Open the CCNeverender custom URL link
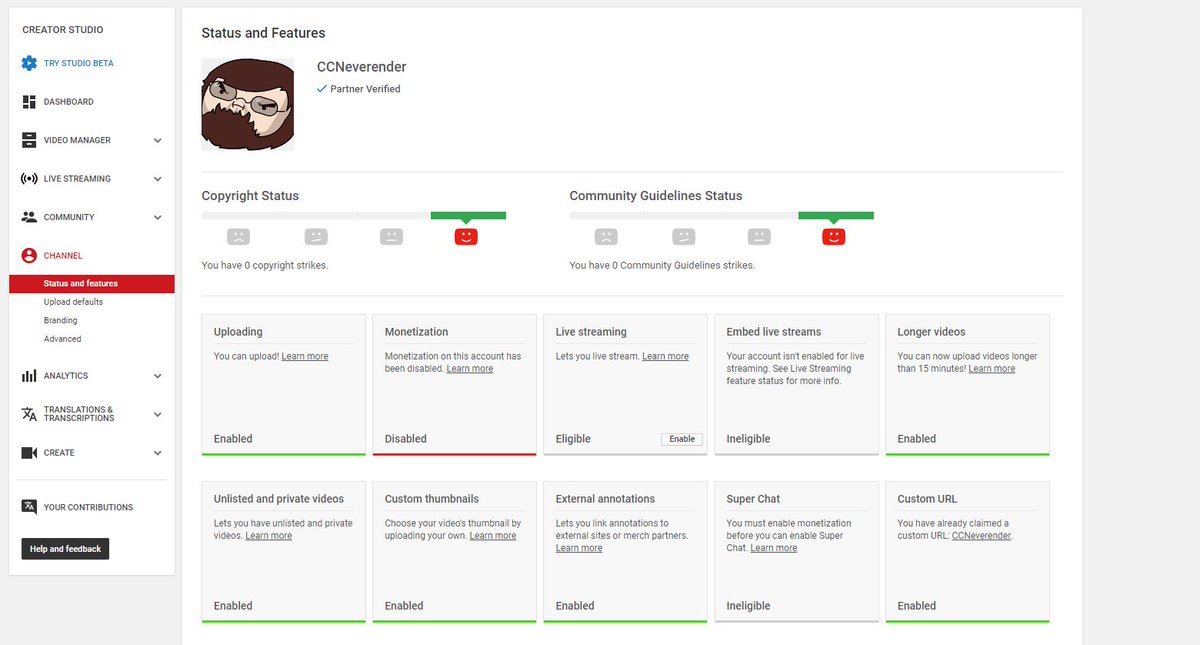This screenshot has width=1200, height=645. pos(982,536)
